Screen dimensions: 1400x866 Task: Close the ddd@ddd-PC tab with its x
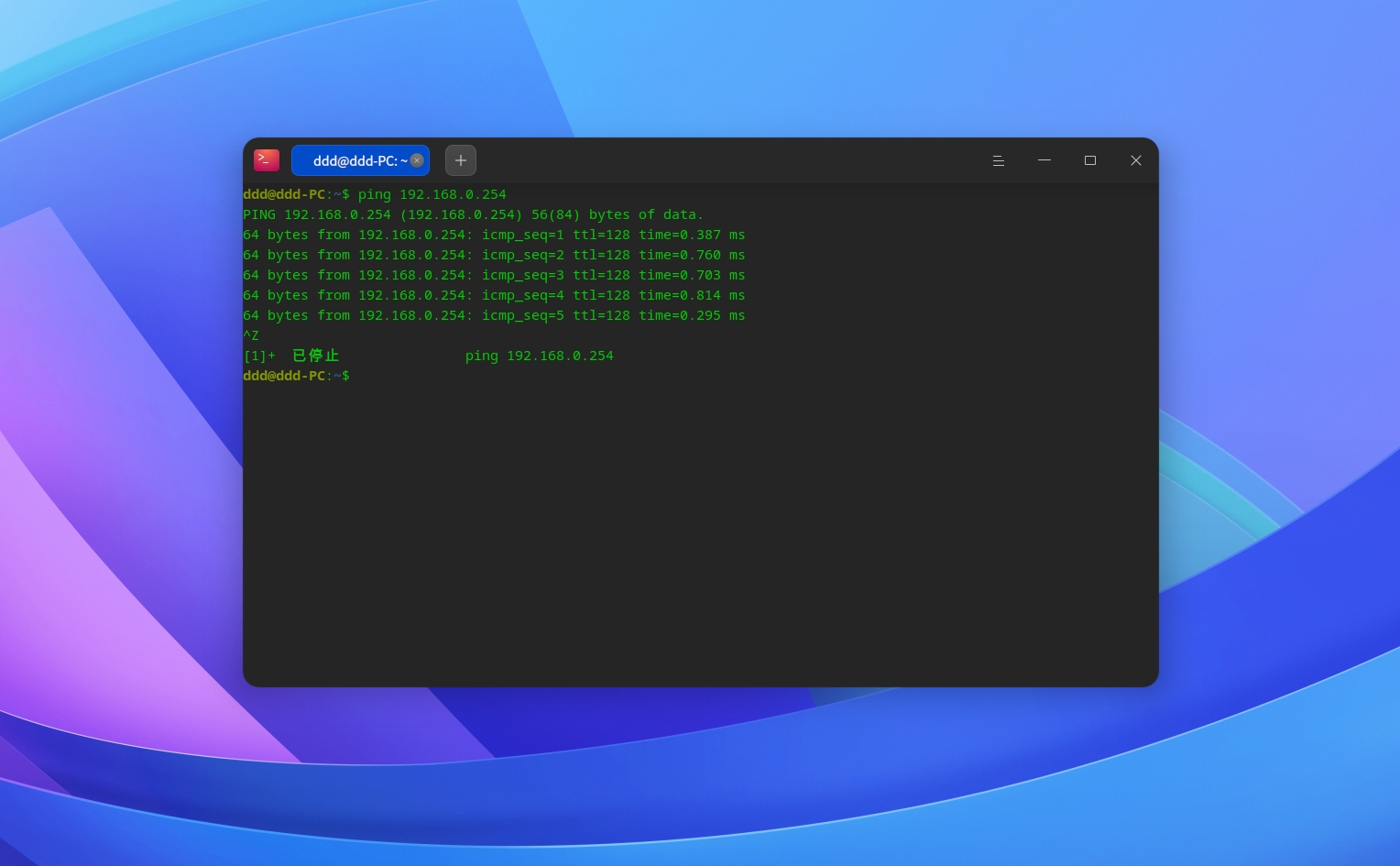point(417,160)
